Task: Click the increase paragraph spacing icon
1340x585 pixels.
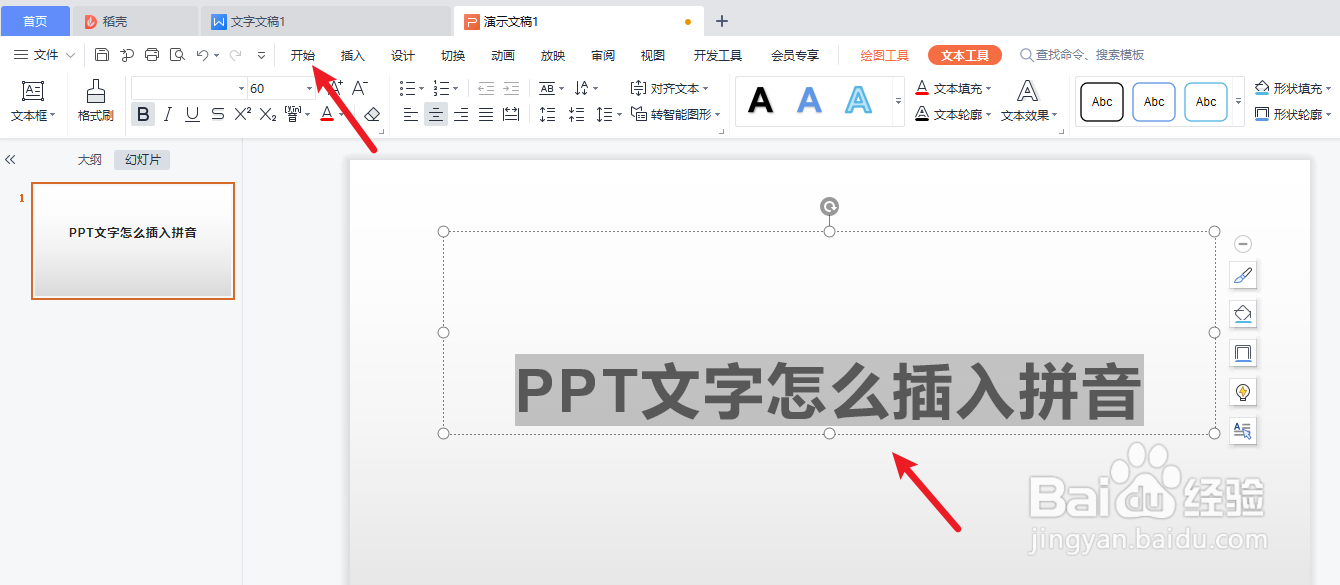Action: pos(547,115)
